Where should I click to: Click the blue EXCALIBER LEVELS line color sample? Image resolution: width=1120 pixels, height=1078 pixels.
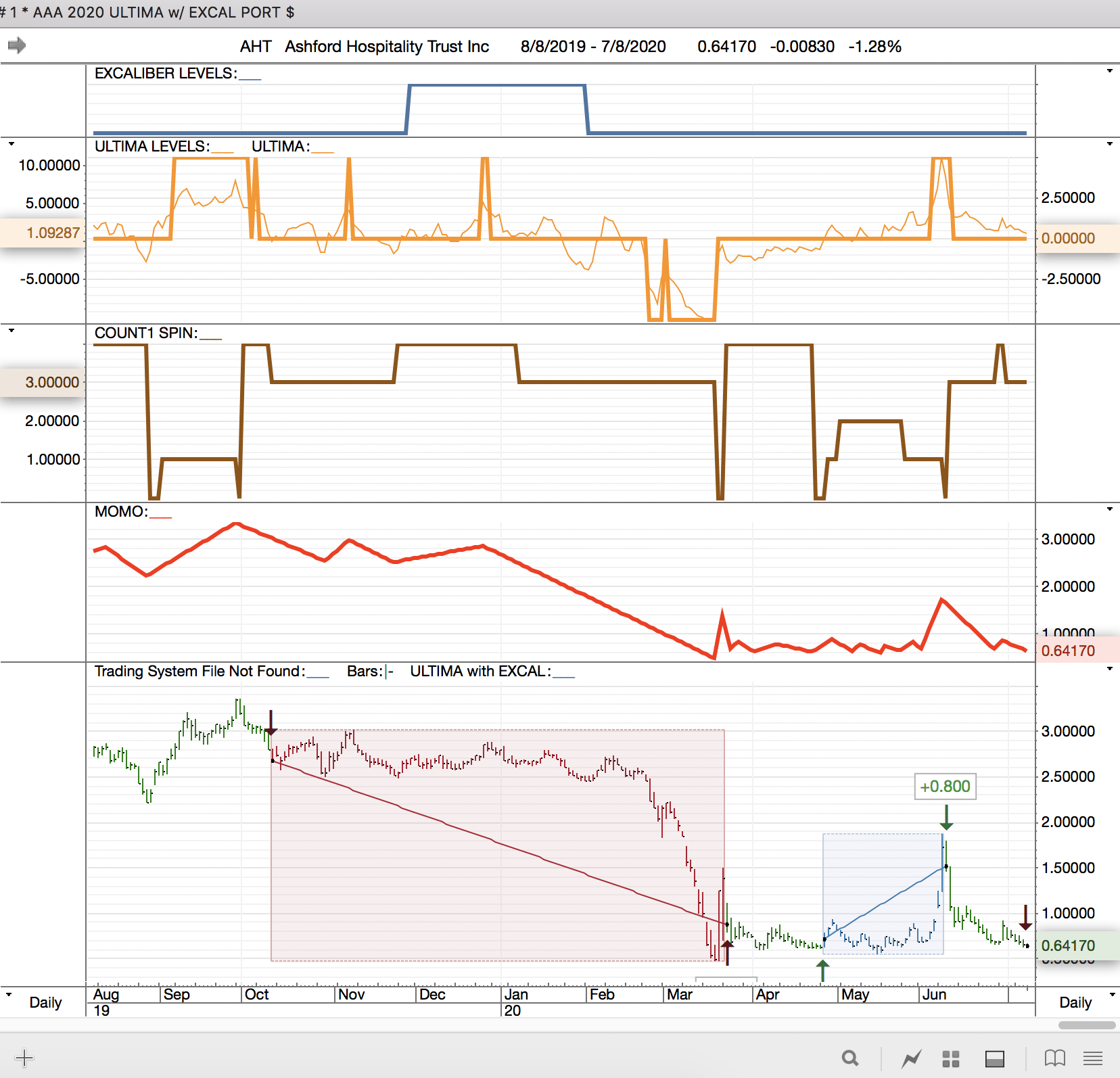pos(250,78)
